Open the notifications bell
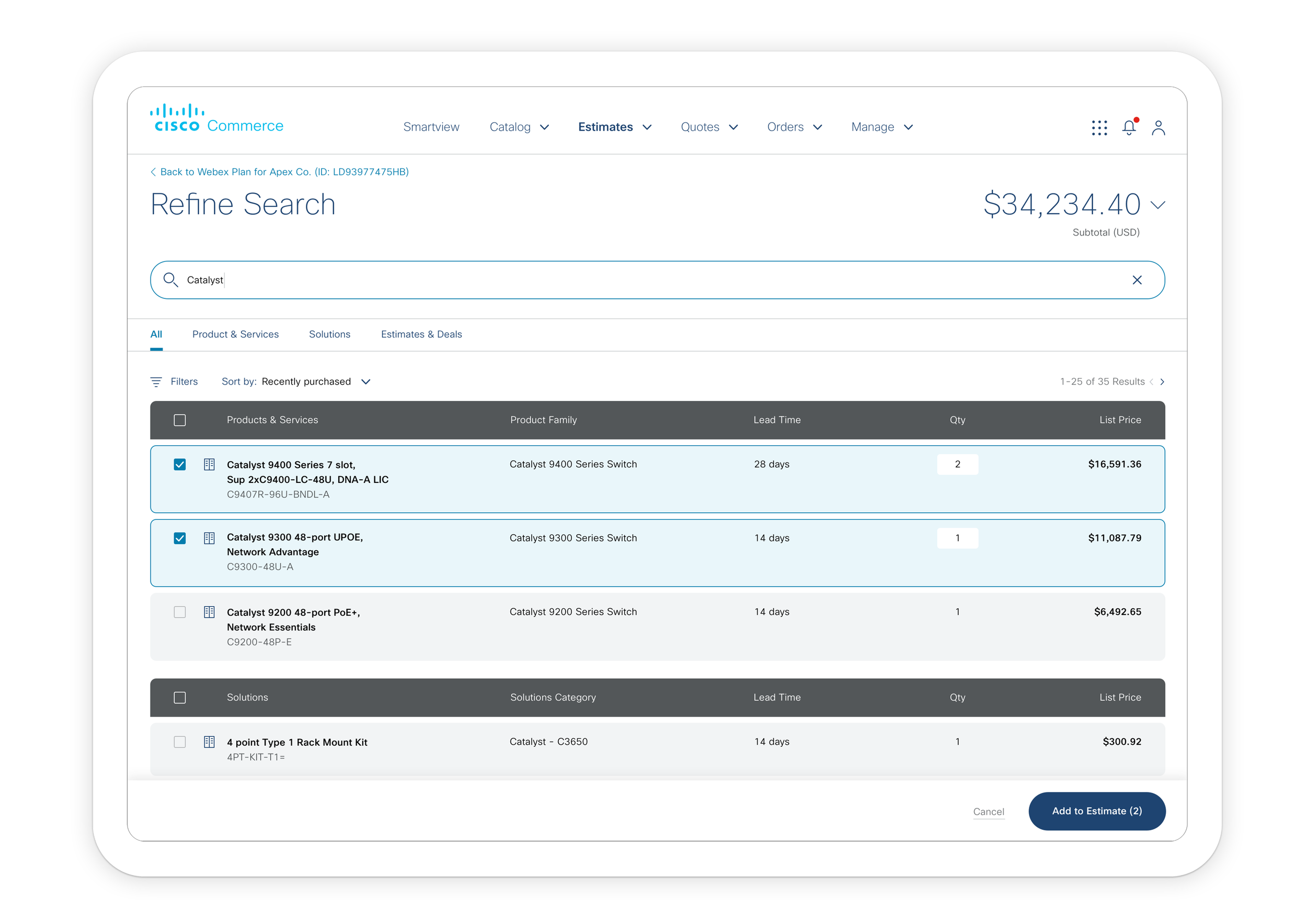 (1129, 128)
